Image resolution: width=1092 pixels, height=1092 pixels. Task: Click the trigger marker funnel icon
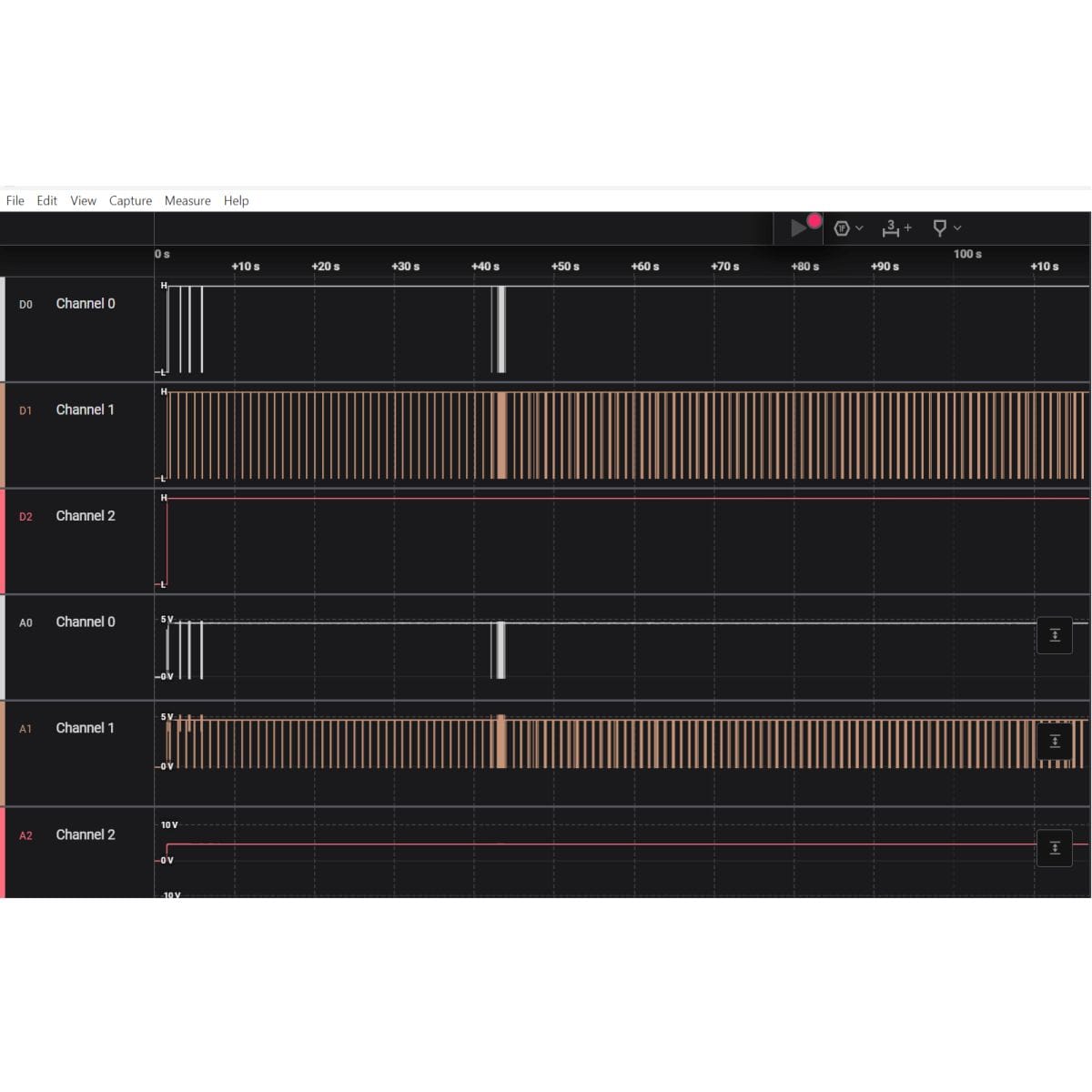[x=940, y=228]
